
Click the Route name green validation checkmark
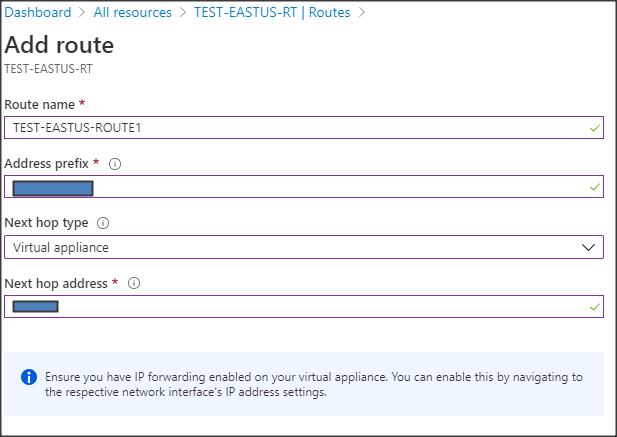[595, 128]
